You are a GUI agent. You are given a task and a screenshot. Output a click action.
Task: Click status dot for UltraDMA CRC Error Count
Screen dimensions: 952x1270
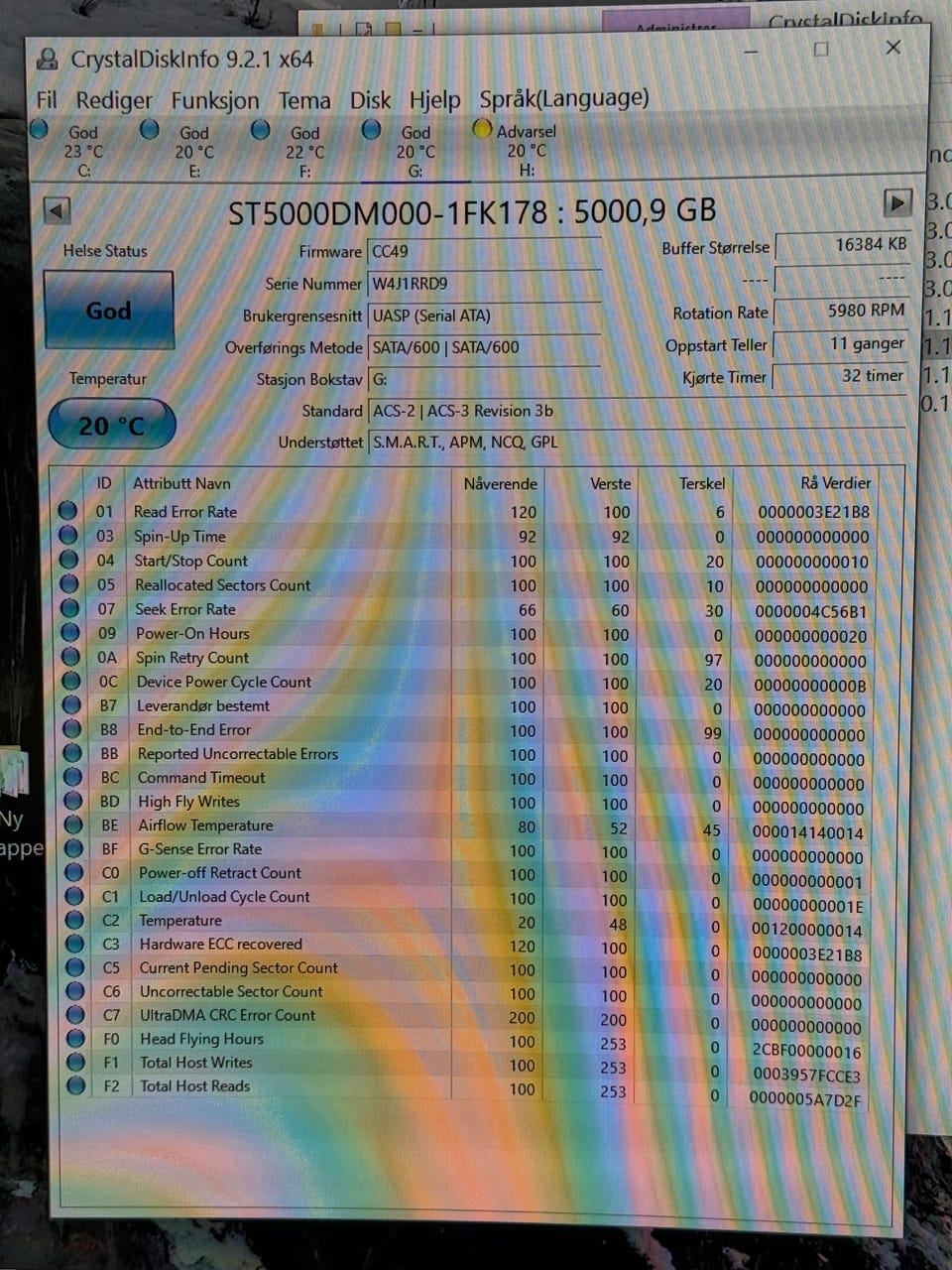pos(74,1014)
